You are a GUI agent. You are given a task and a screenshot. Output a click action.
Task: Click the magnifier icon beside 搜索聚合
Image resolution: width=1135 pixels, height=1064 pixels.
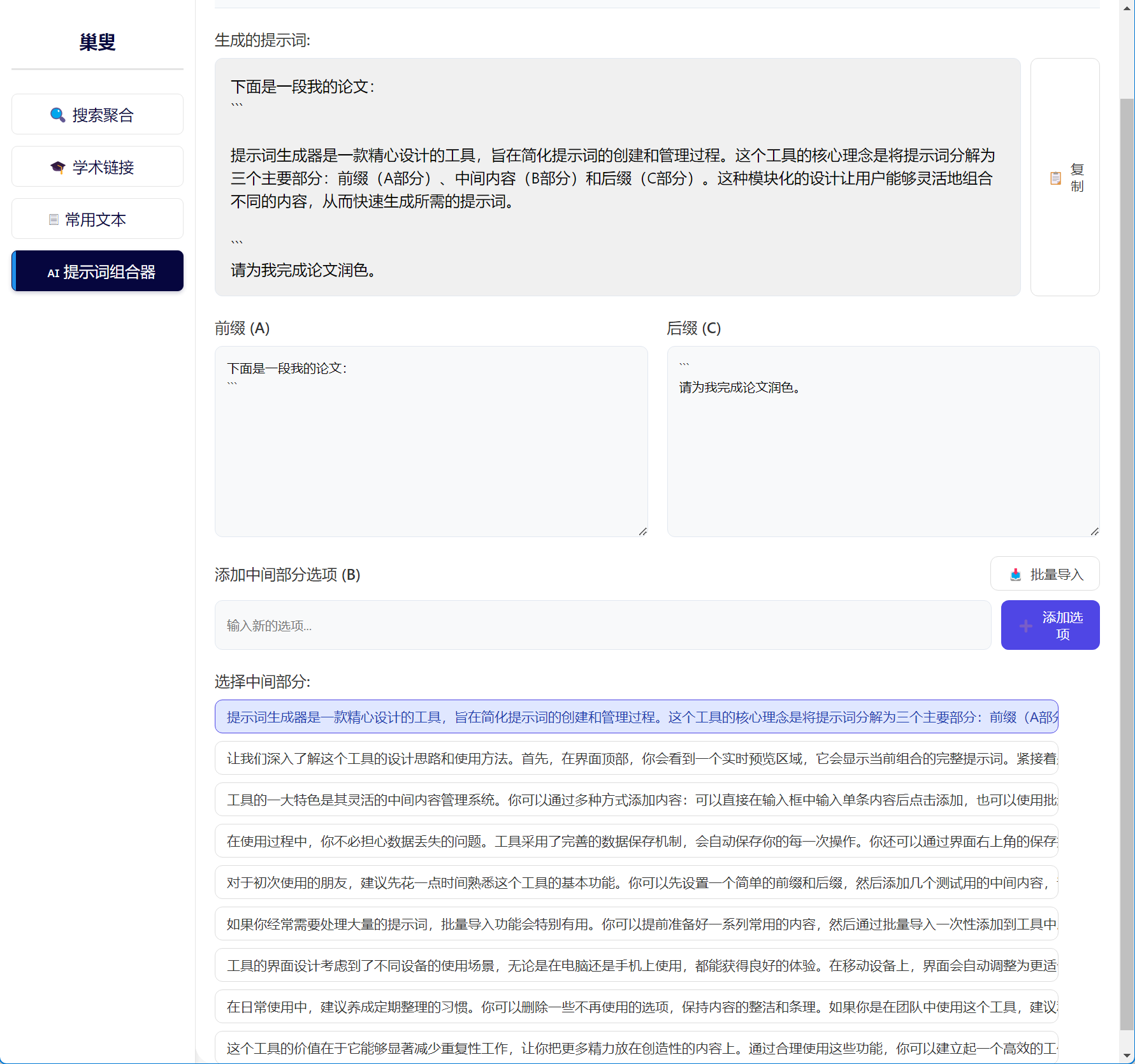[x=57, y=115]
